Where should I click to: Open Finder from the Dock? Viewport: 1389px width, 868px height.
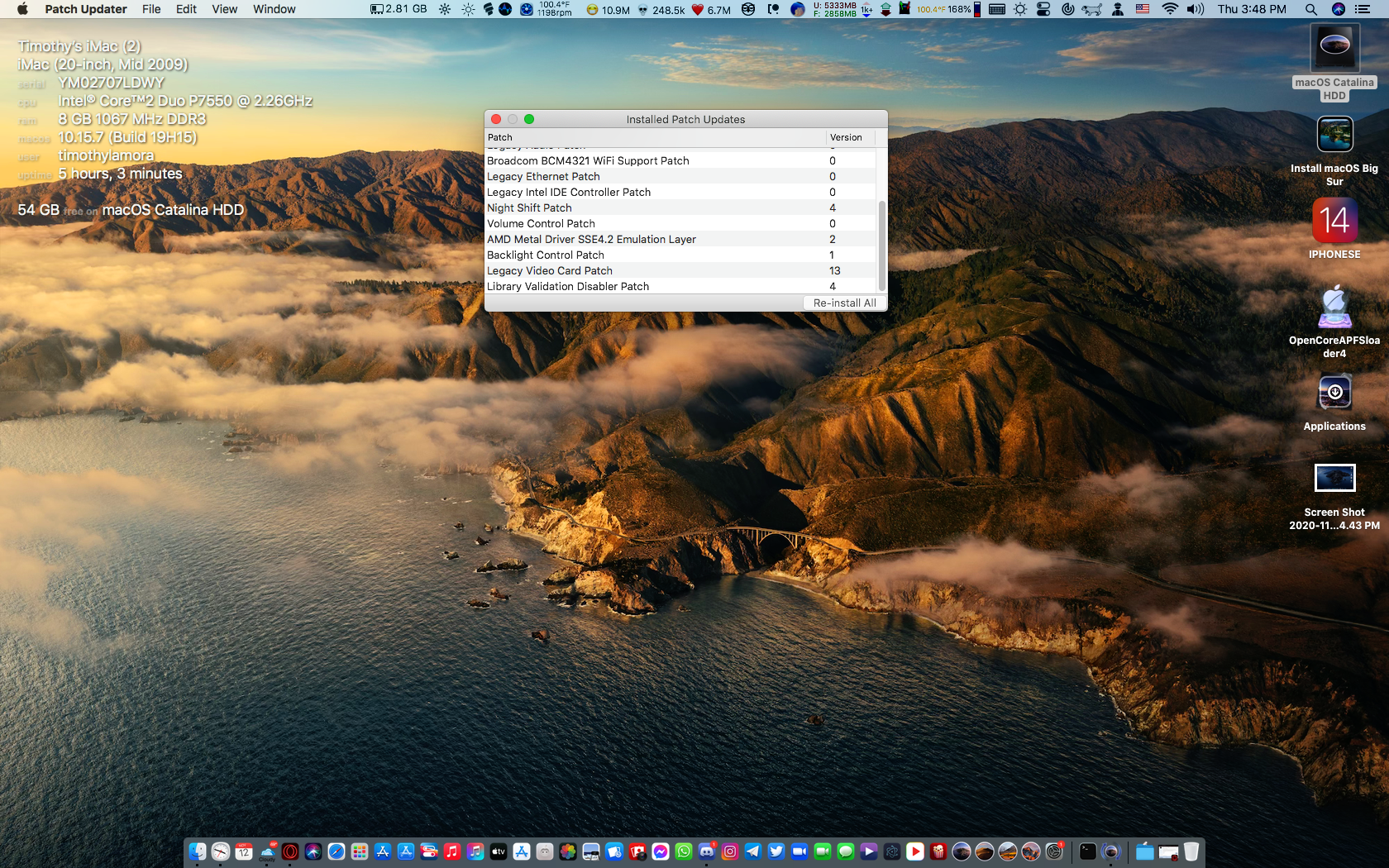point(198,851)
